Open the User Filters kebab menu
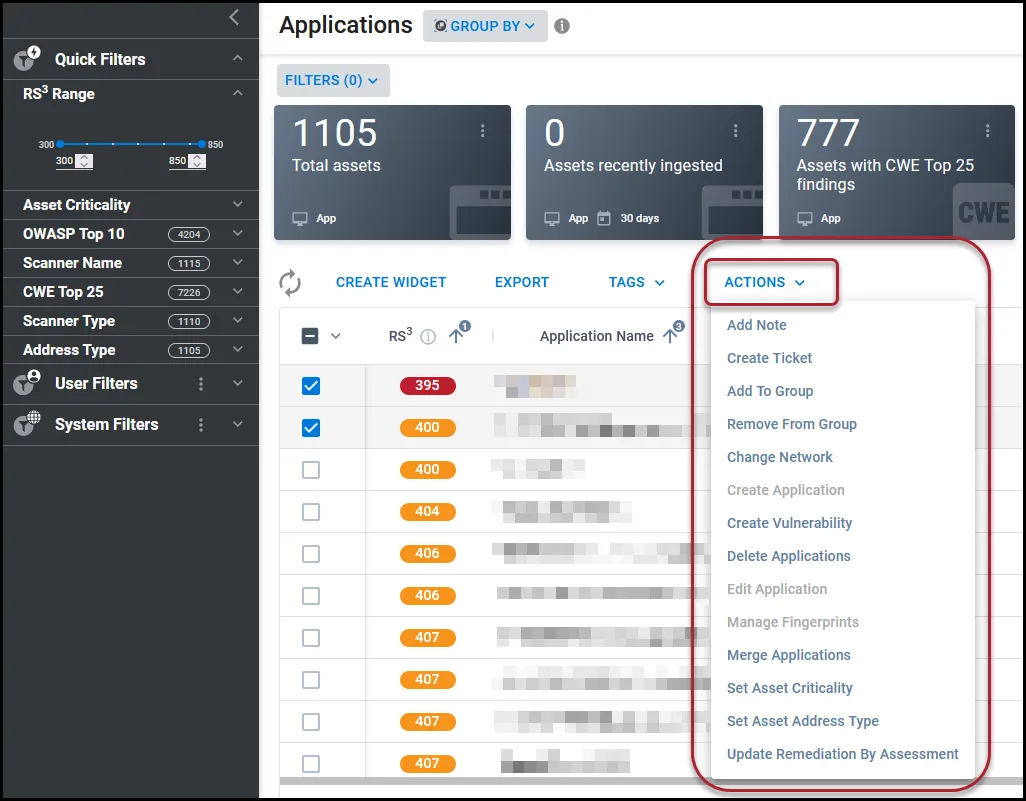Screen dimensions: 1026x801 coord(201,383)
